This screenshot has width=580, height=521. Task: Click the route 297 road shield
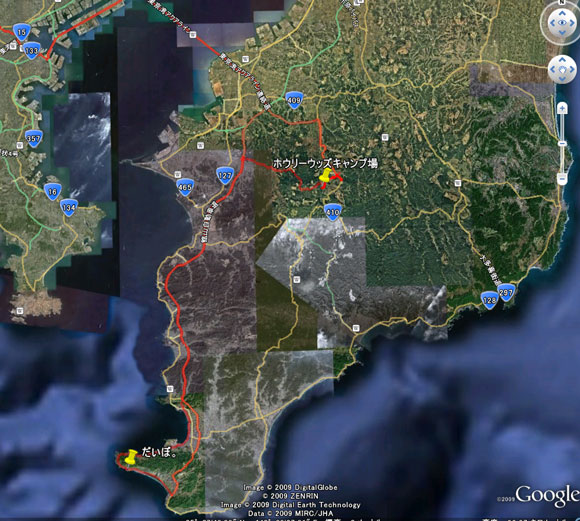coord(506,292)
